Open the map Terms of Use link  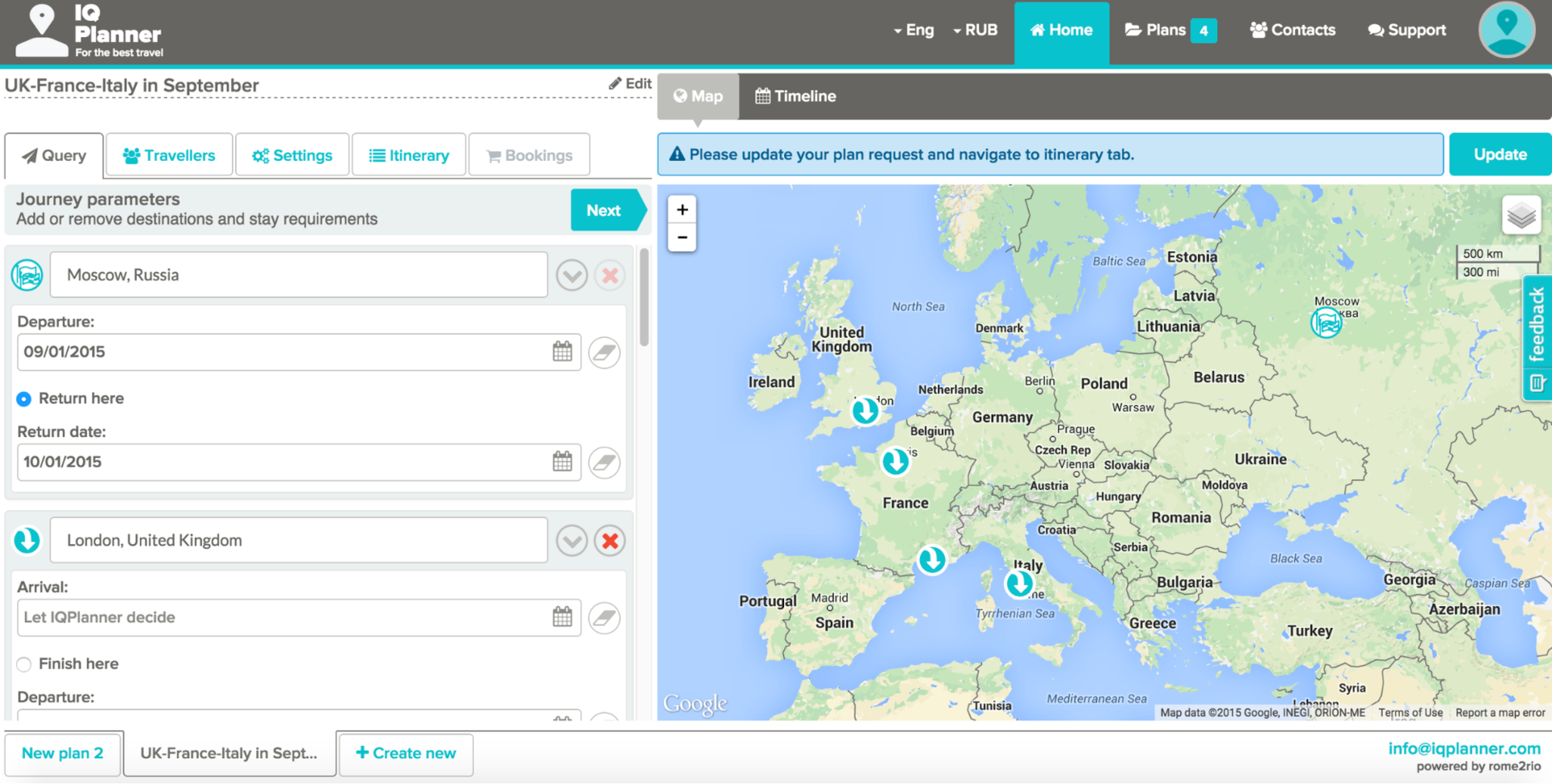[x=1411, y=712]
